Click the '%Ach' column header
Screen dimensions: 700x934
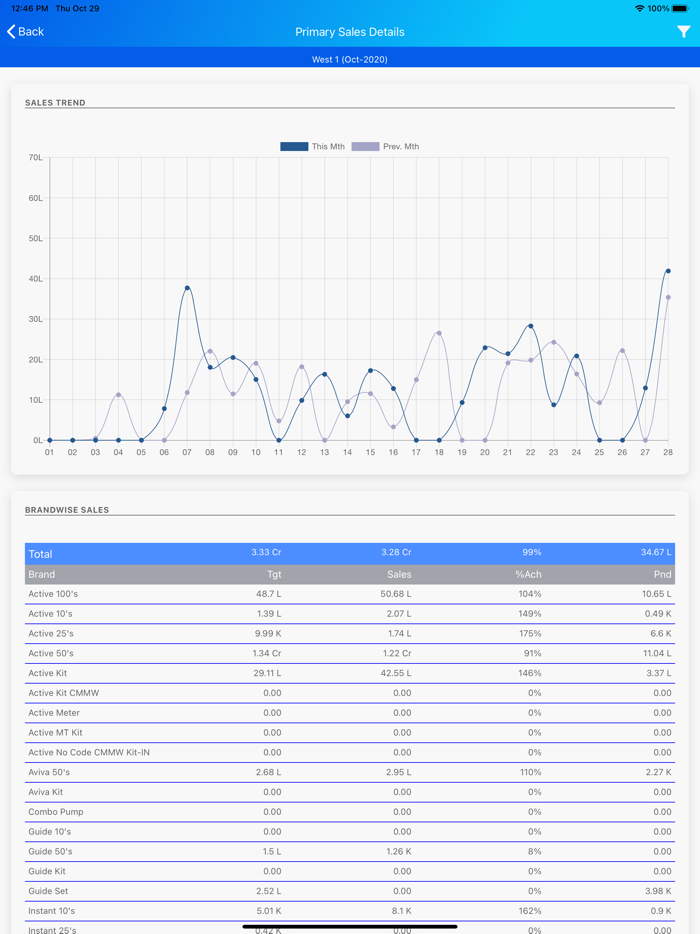(x=528, y=574)
